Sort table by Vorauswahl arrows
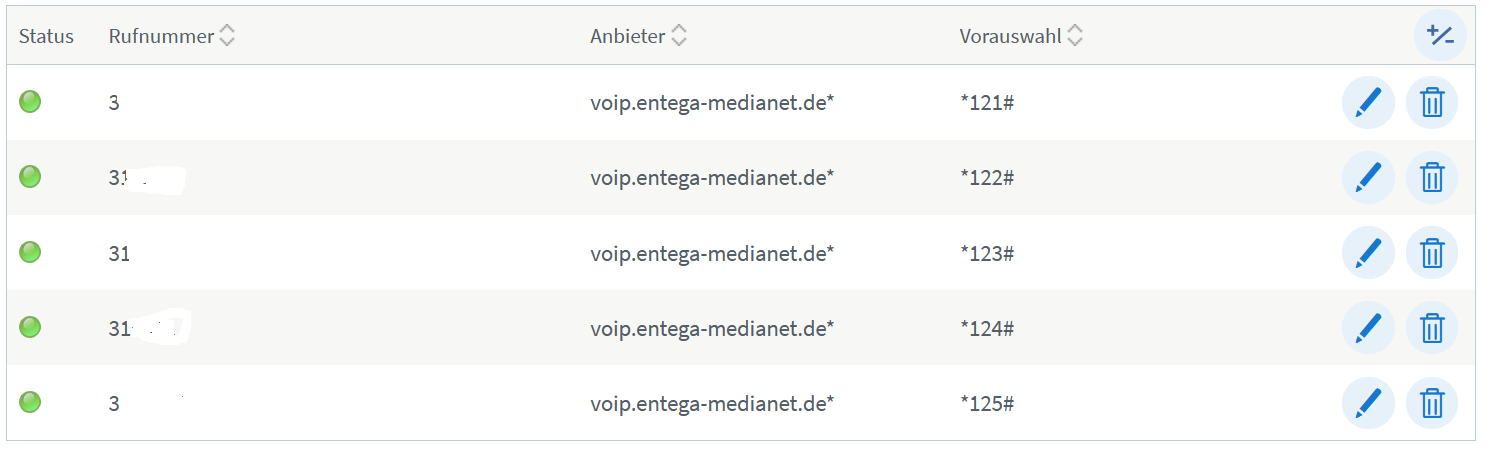Viewport: 1487px width, 463px height. coord(1075,36)
